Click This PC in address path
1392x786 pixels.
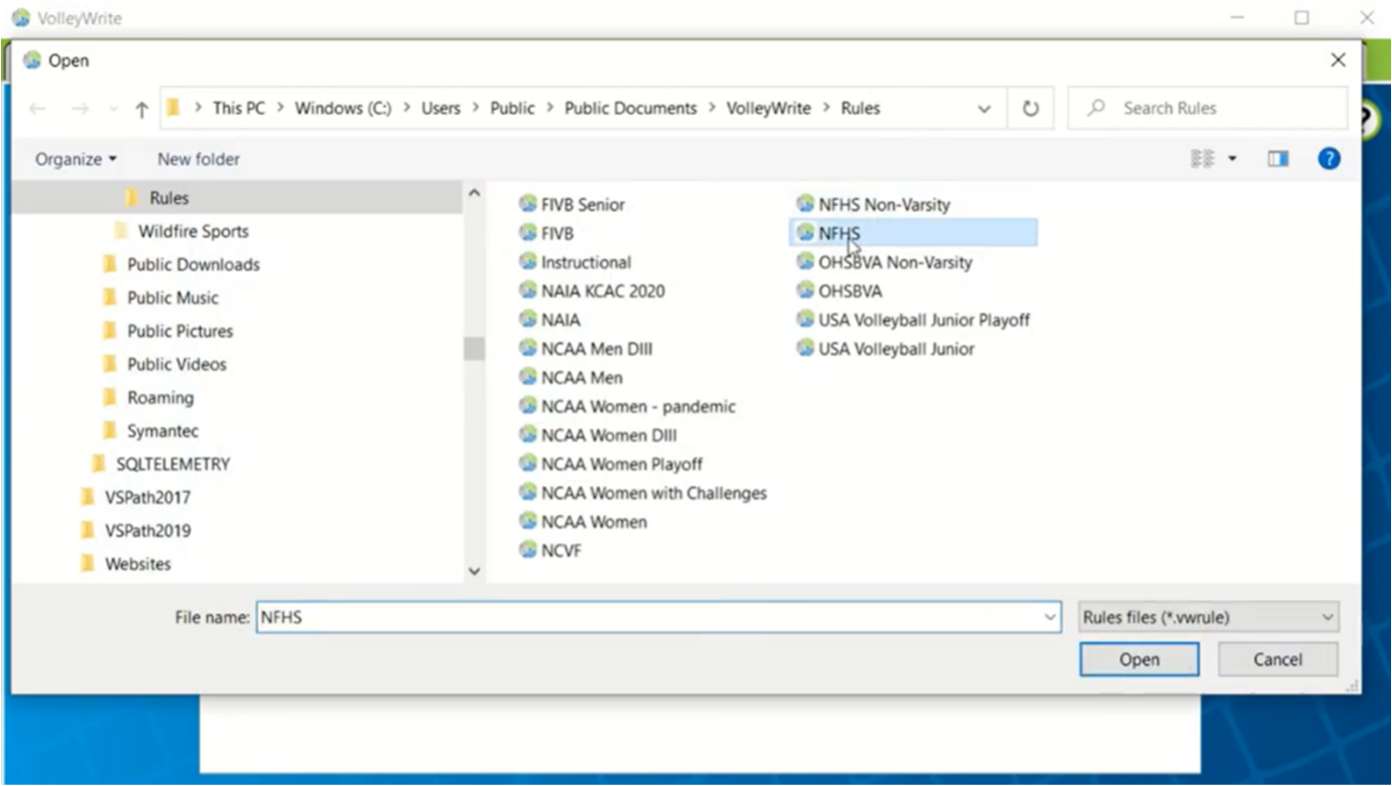coord(239,109)
